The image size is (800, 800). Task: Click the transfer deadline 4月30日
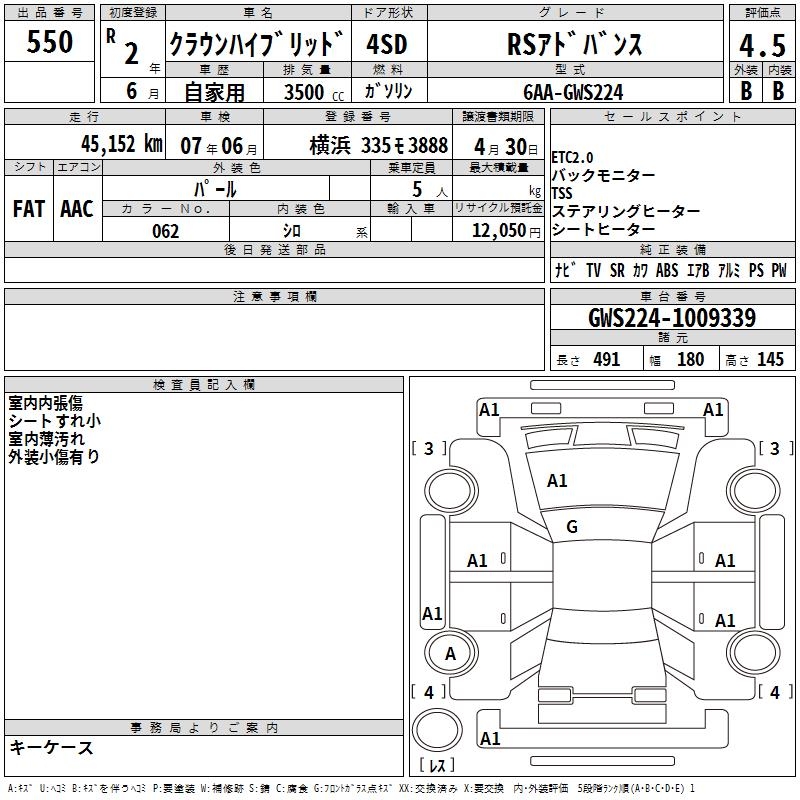pos(506,147)
